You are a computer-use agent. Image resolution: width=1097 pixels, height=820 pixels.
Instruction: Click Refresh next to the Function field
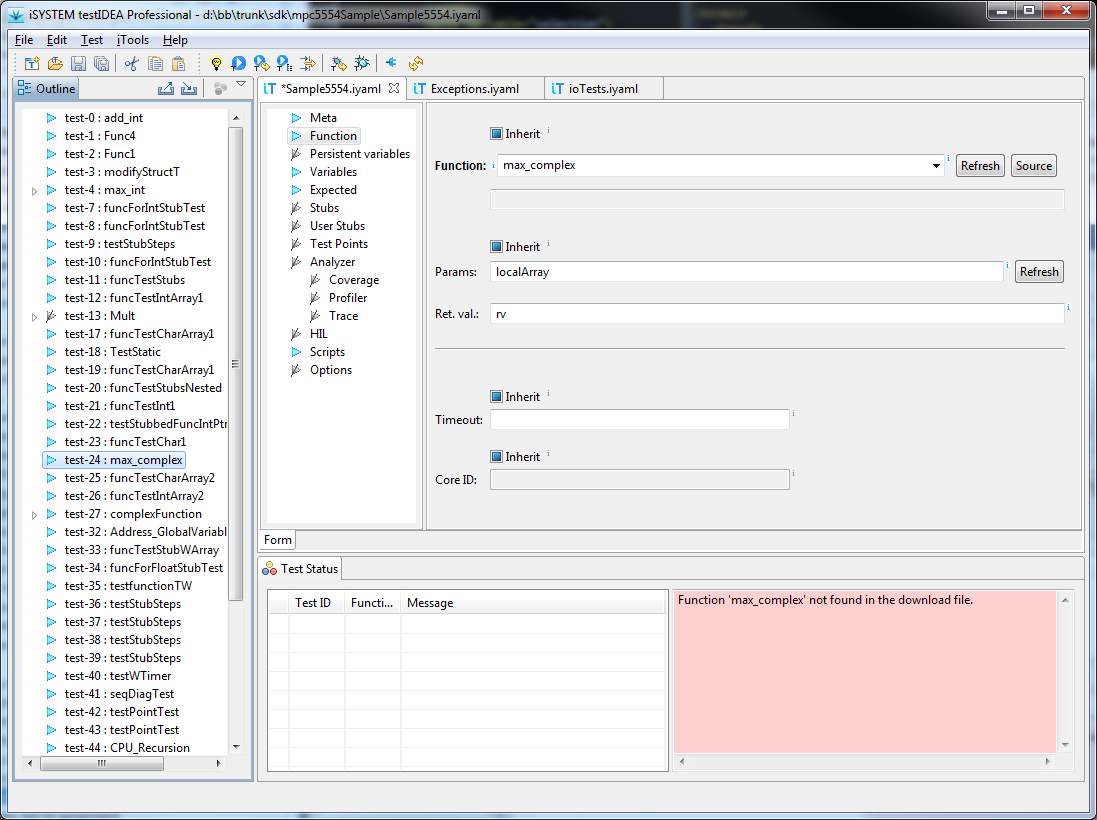[x=980, y=166]
